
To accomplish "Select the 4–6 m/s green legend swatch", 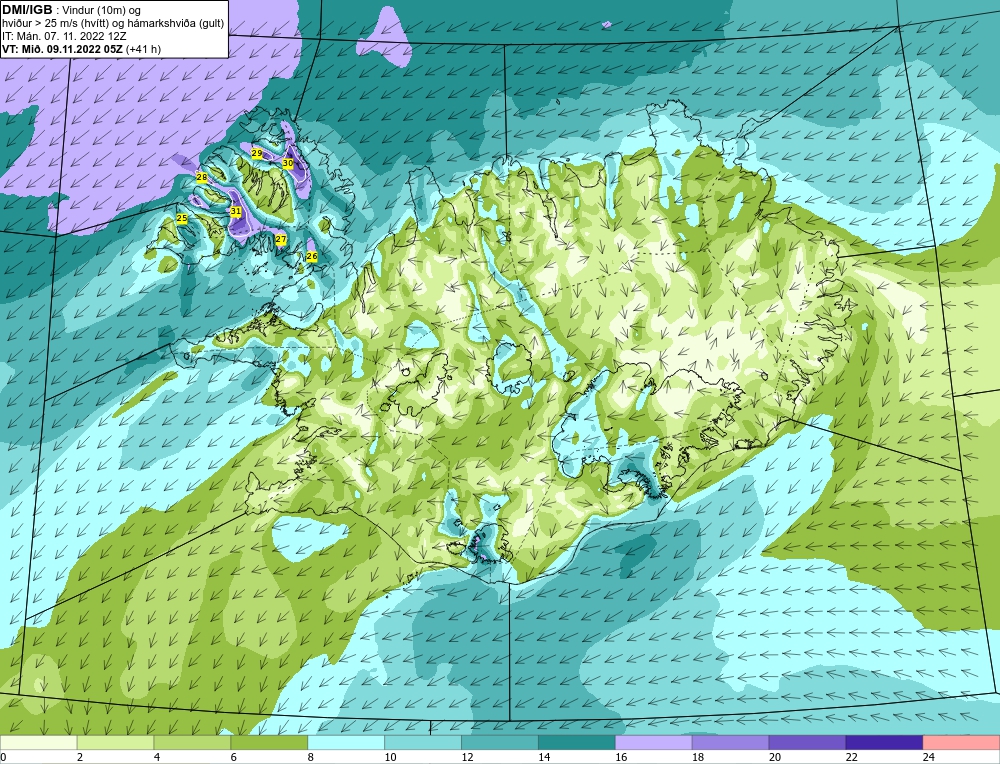I will coord(192,743).
